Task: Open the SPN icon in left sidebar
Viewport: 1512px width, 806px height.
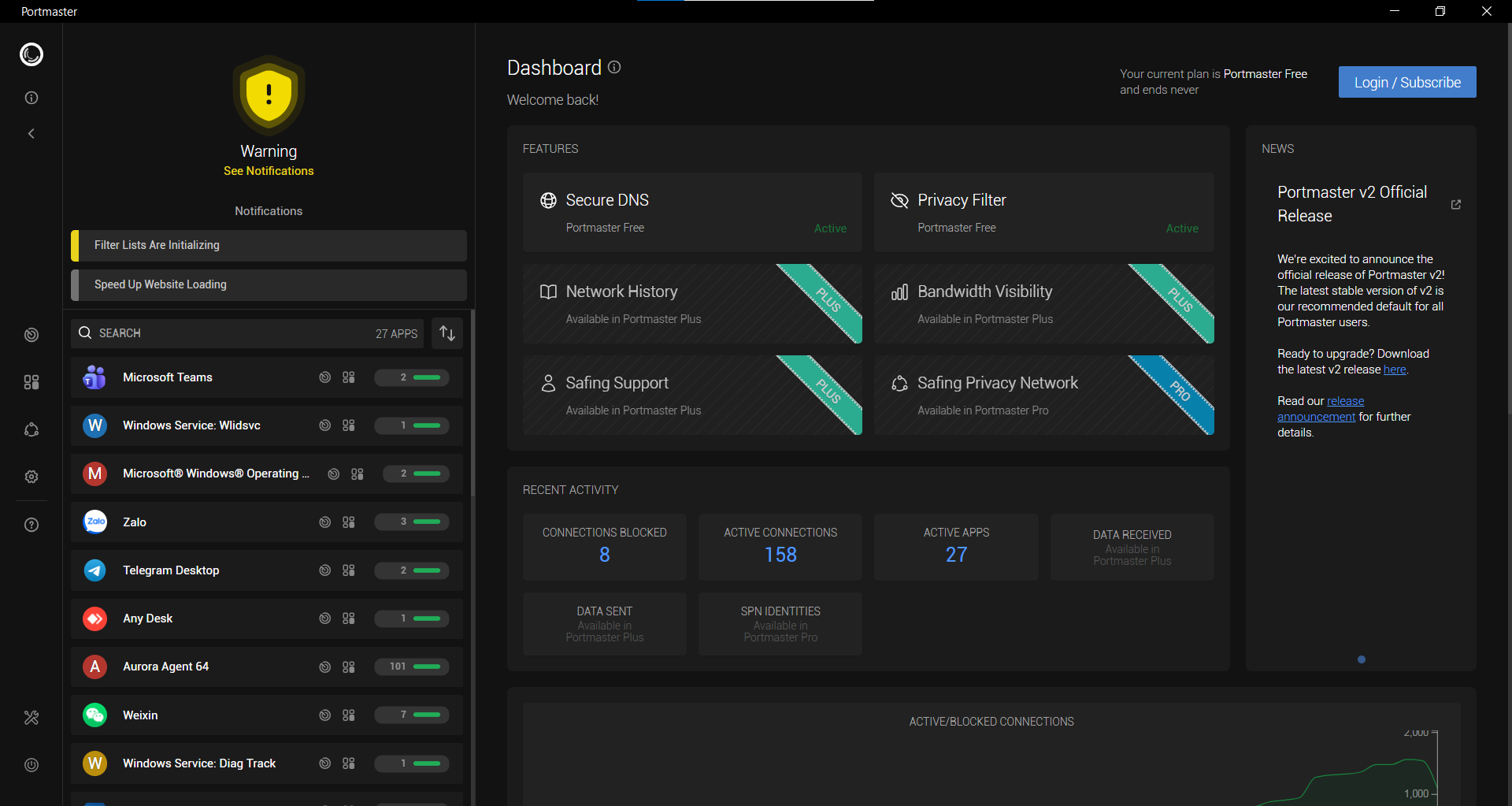Action: (31, 429)
